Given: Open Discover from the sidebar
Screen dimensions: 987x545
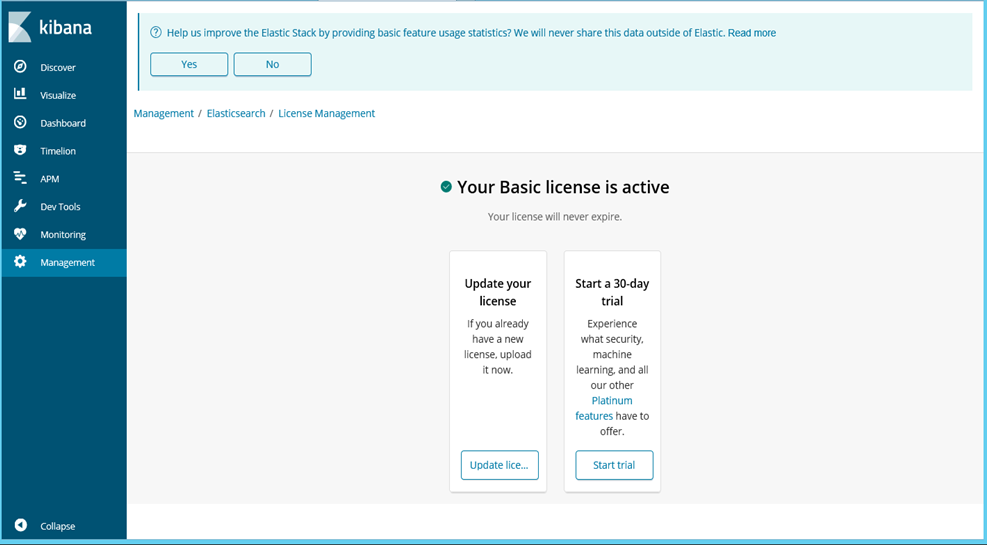Looking at the screenshot, I should 58,67.
